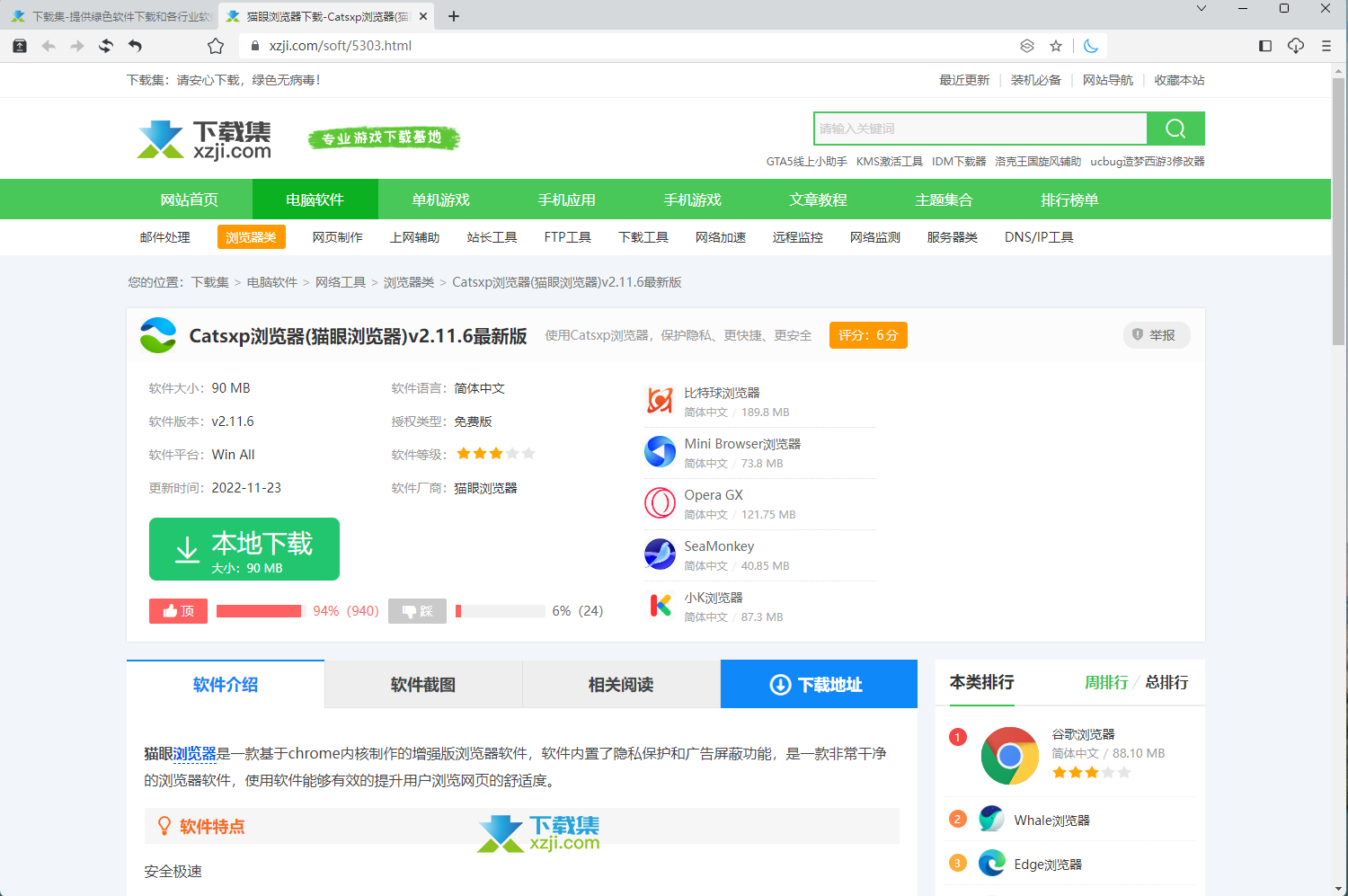This screenshot has height=896, width=1348.
Task: Open 排行榜单 nav item
Action: click(x=1070, y=200)
